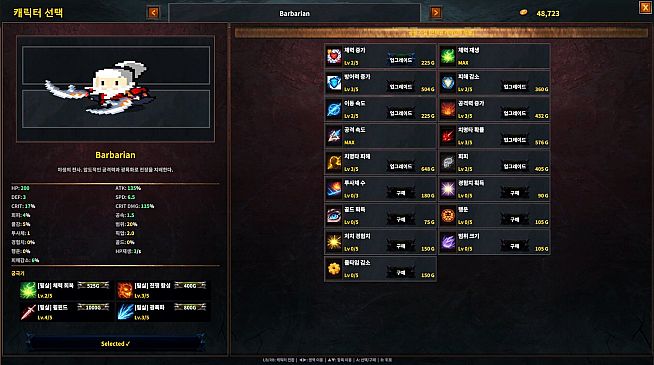Click the 업그레이드 button costing 225 G for 체력 증가

[400, 60]
